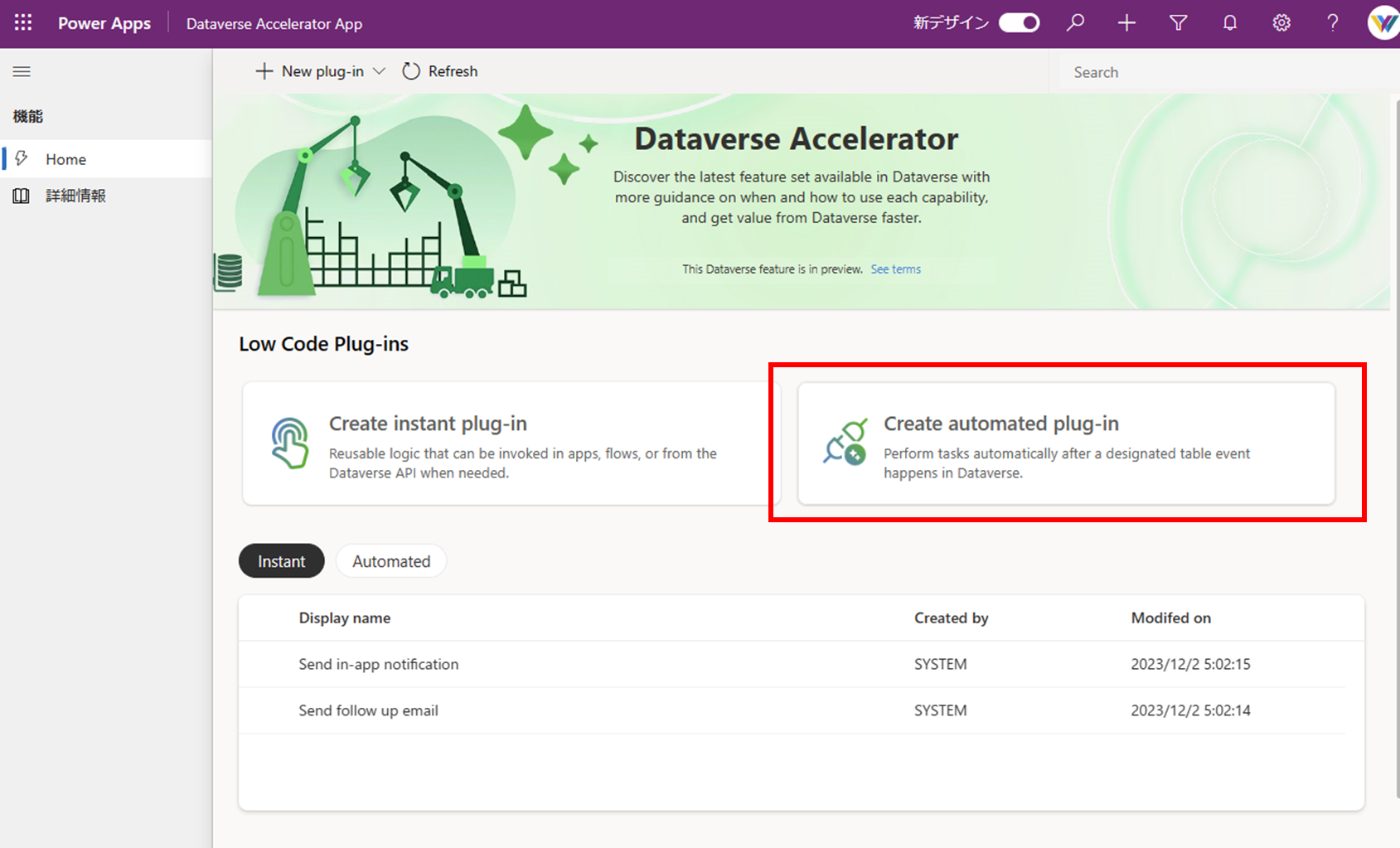Image resolution: width=1400 pixels, height=848 pixels.
Task: Sort by the Display name column header
Action: coord(345,618)
